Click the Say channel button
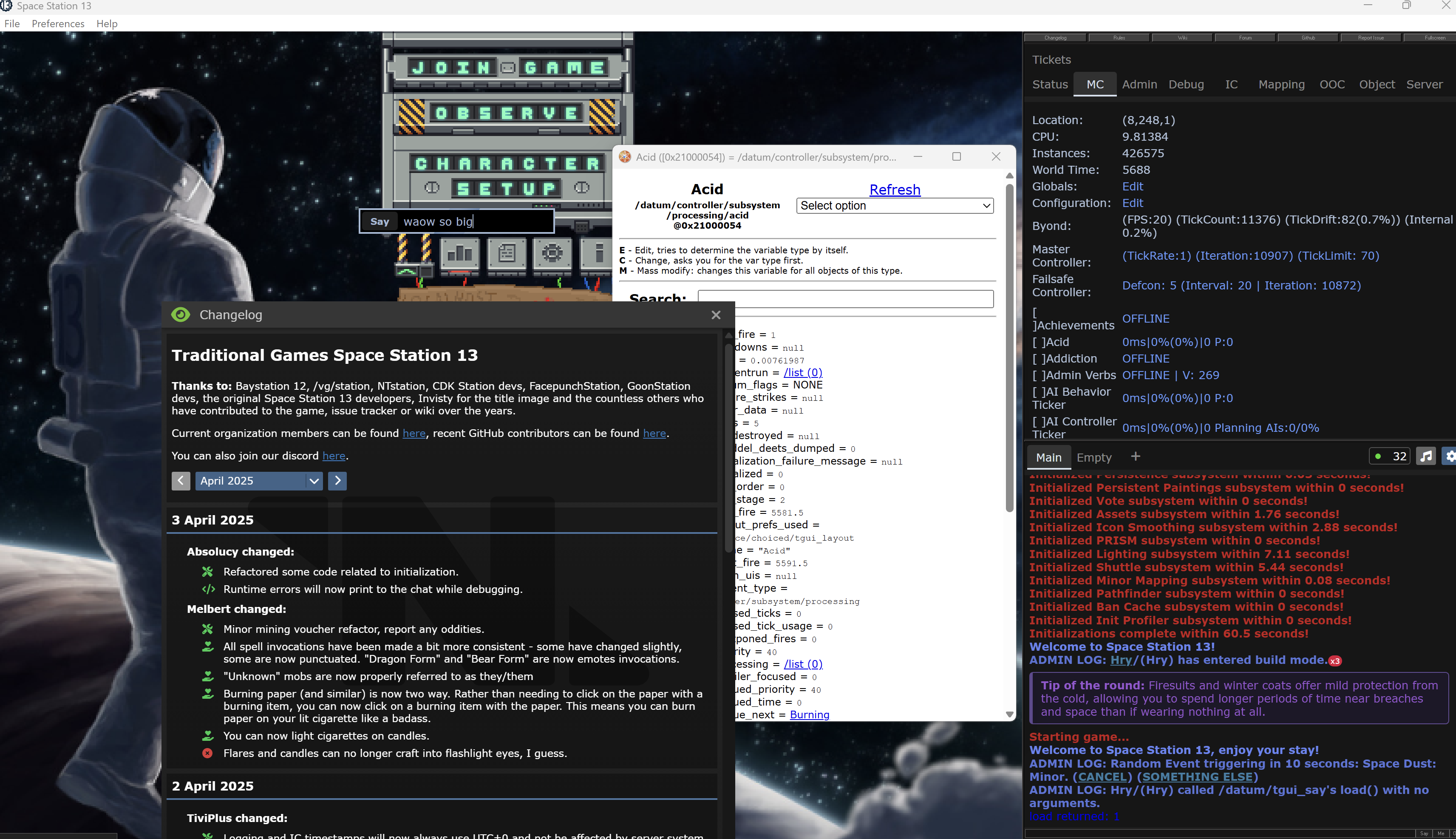 tap(380, 221)
